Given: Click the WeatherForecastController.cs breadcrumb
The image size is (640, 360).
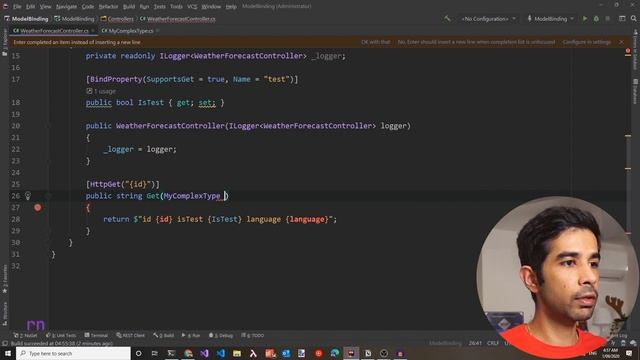Looking at the screenshot, I should 178,19.
